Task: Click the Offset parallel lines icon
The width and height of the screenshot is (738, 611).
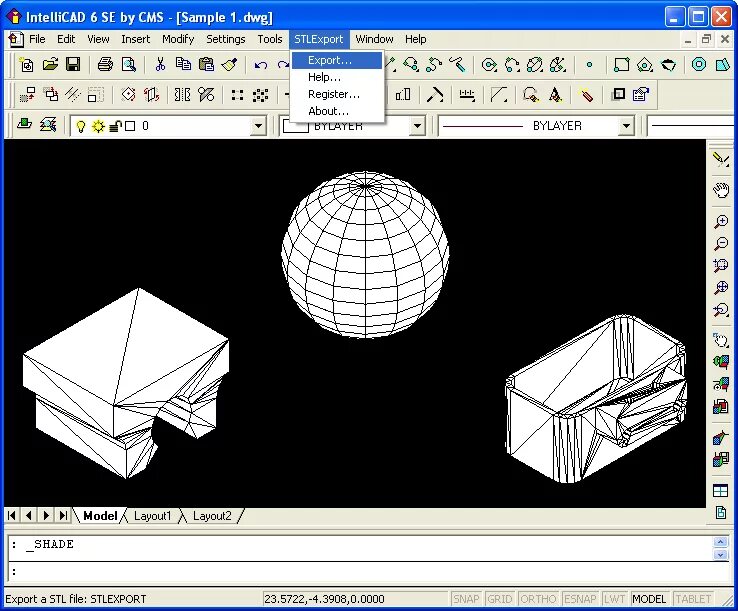Action: click(x=73, y=95)
